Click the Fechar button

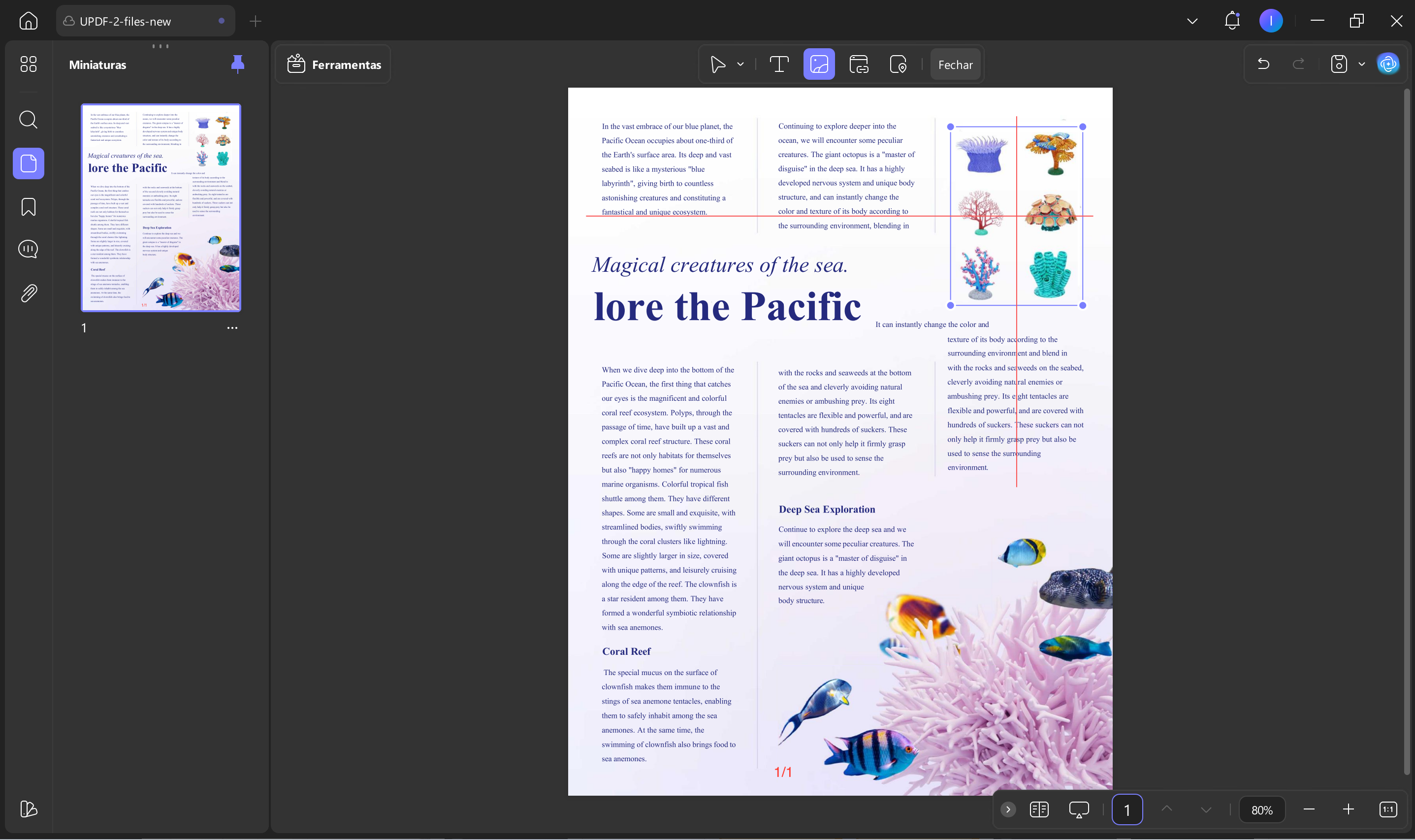coord(956,65)
